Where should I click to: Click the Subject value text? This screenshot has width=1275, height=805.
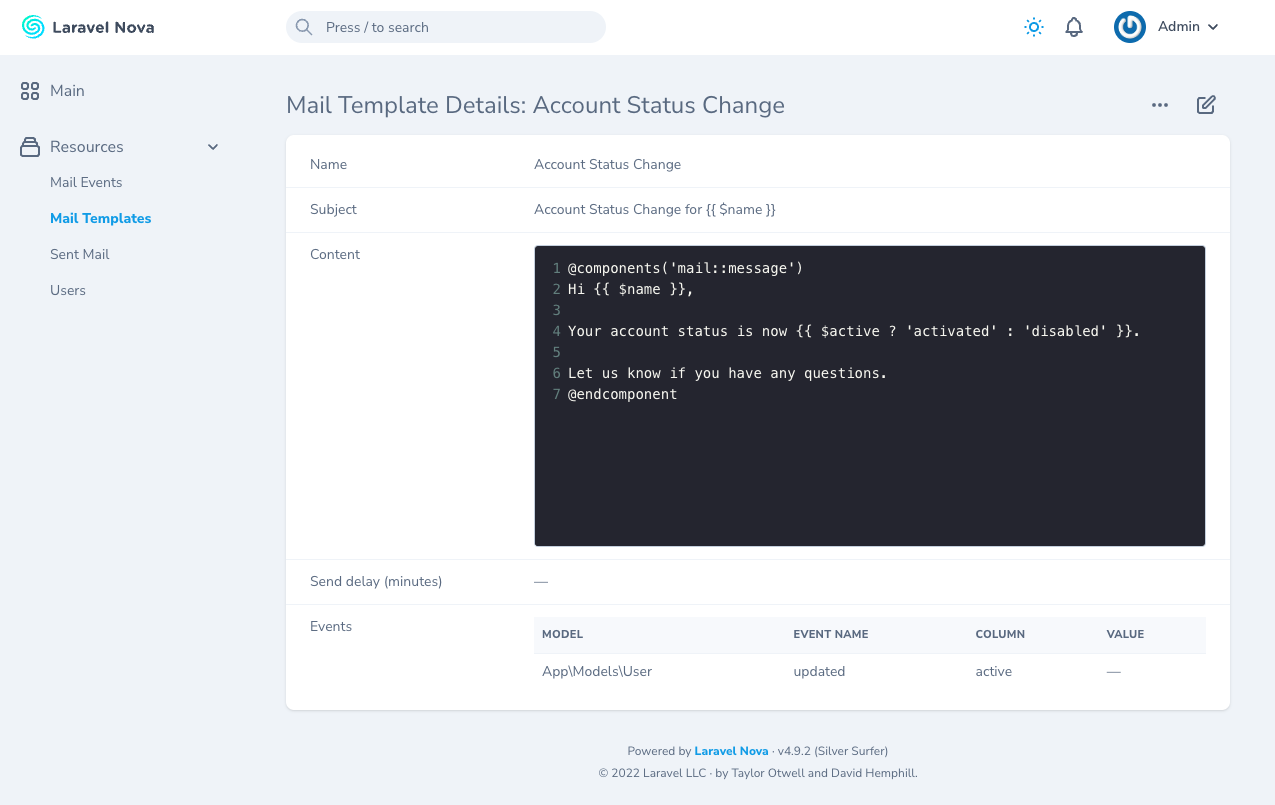coord(655,210)
